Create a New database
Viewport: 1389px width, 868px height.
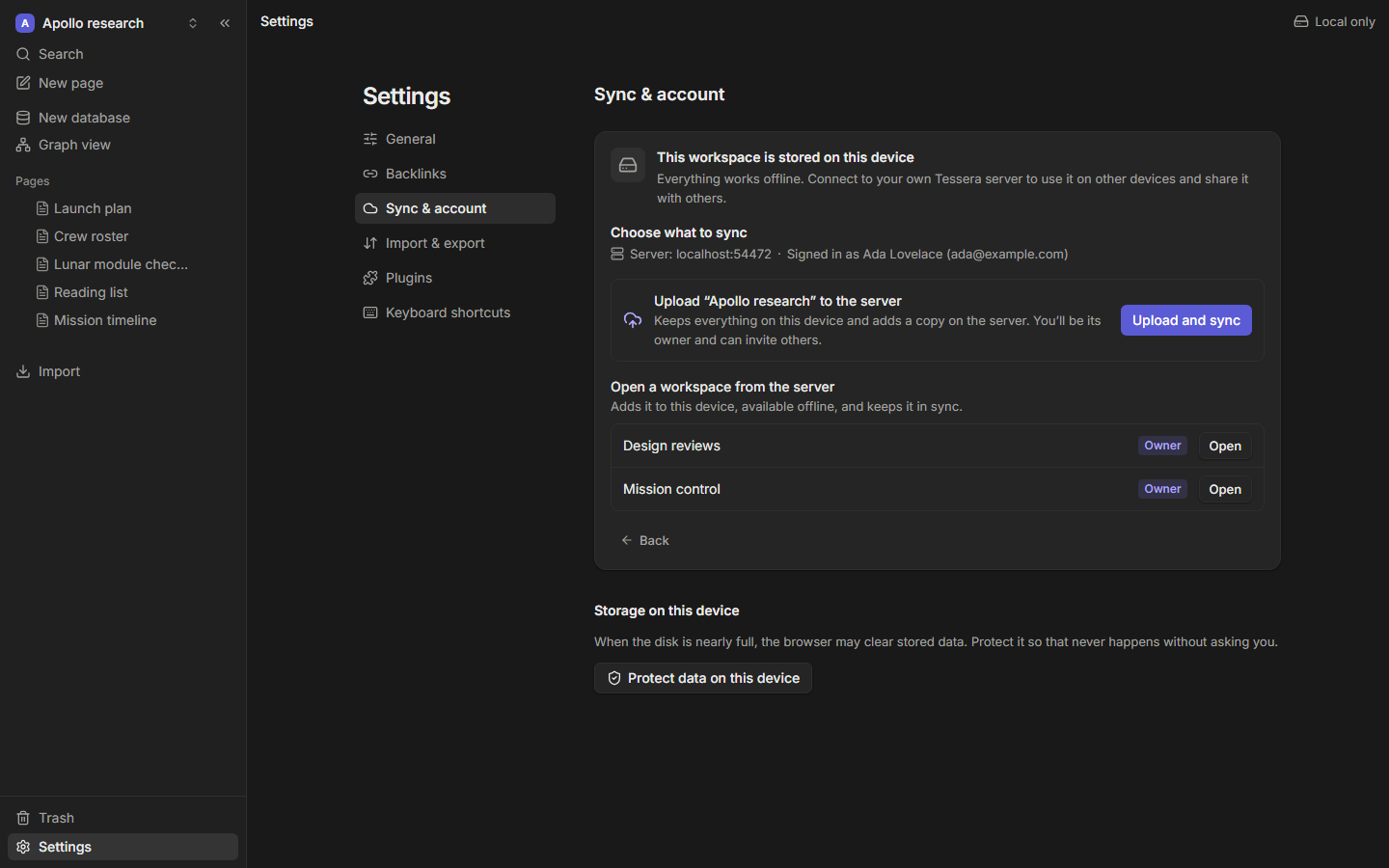[x=123, y=118]
